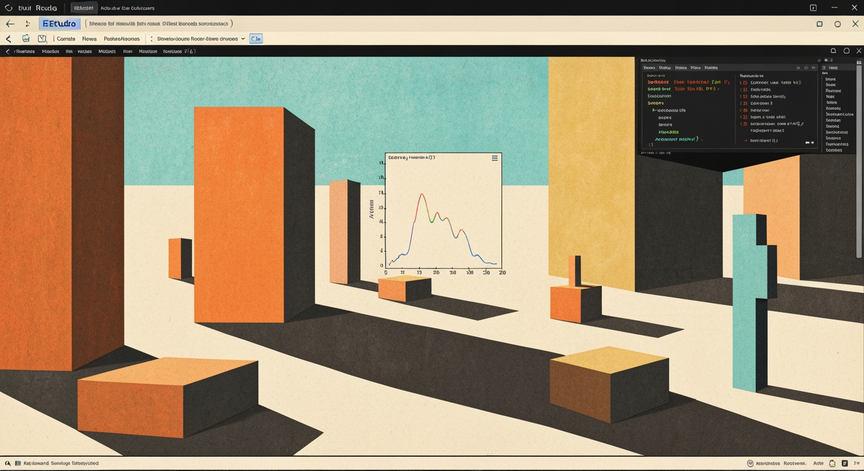Click the first small icon right of the panel tabs
This screenshot has width=864, height=471.
pos(798,68)
